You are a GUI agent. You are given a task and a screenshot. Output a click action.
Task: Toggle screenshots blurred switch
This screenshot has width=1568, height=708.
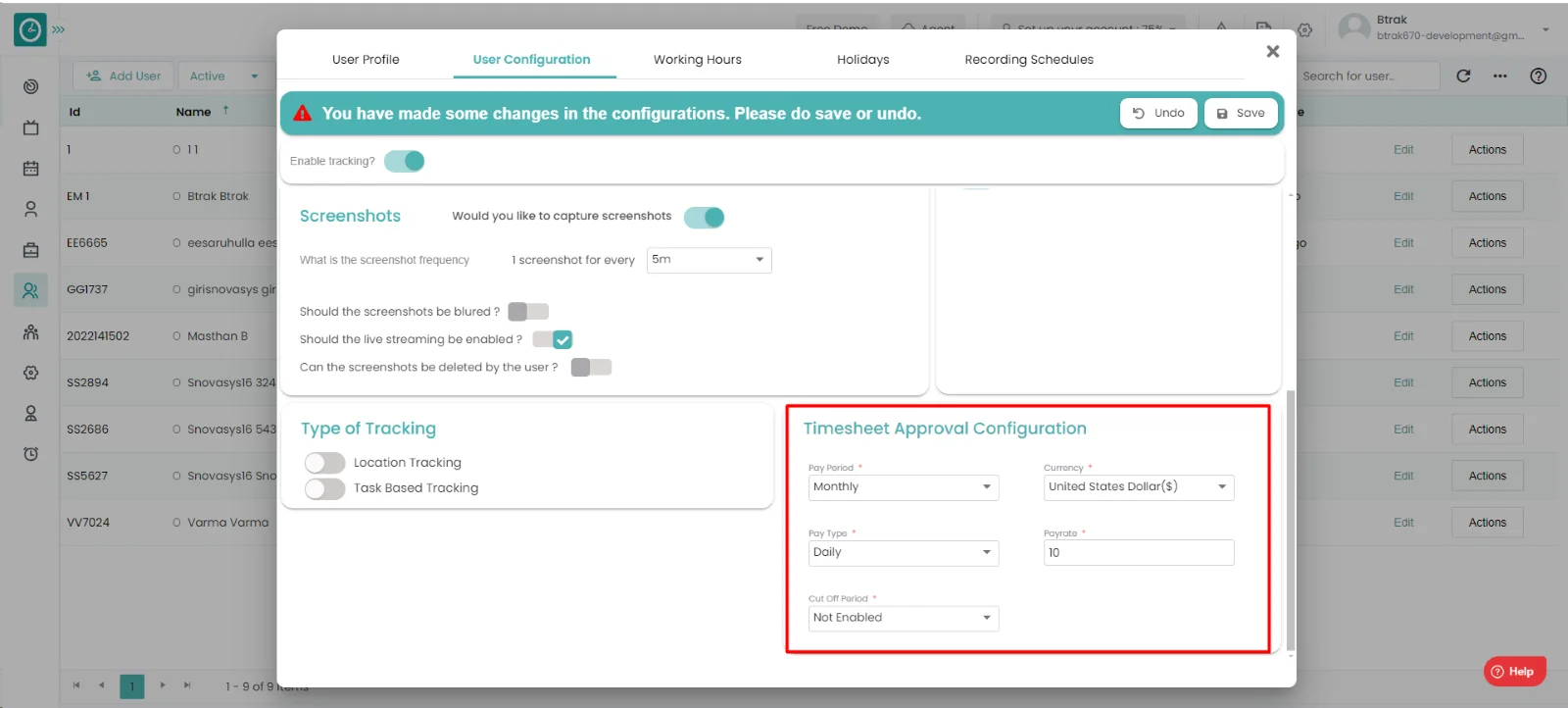(528, 312)
